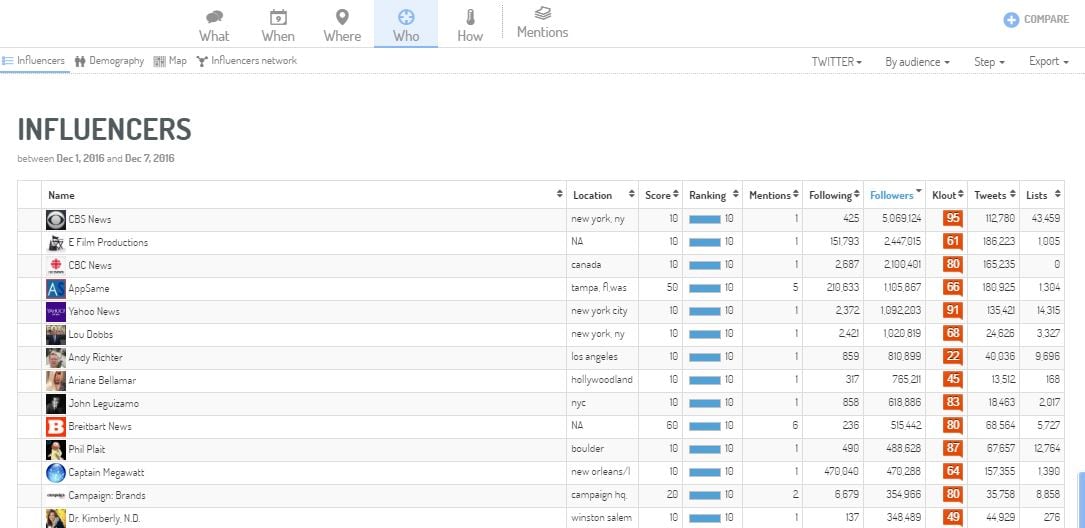Click Ariane Bellamar Klout badge 45
This screenshot has width=1085, height=528.
(x=953, y=381)
